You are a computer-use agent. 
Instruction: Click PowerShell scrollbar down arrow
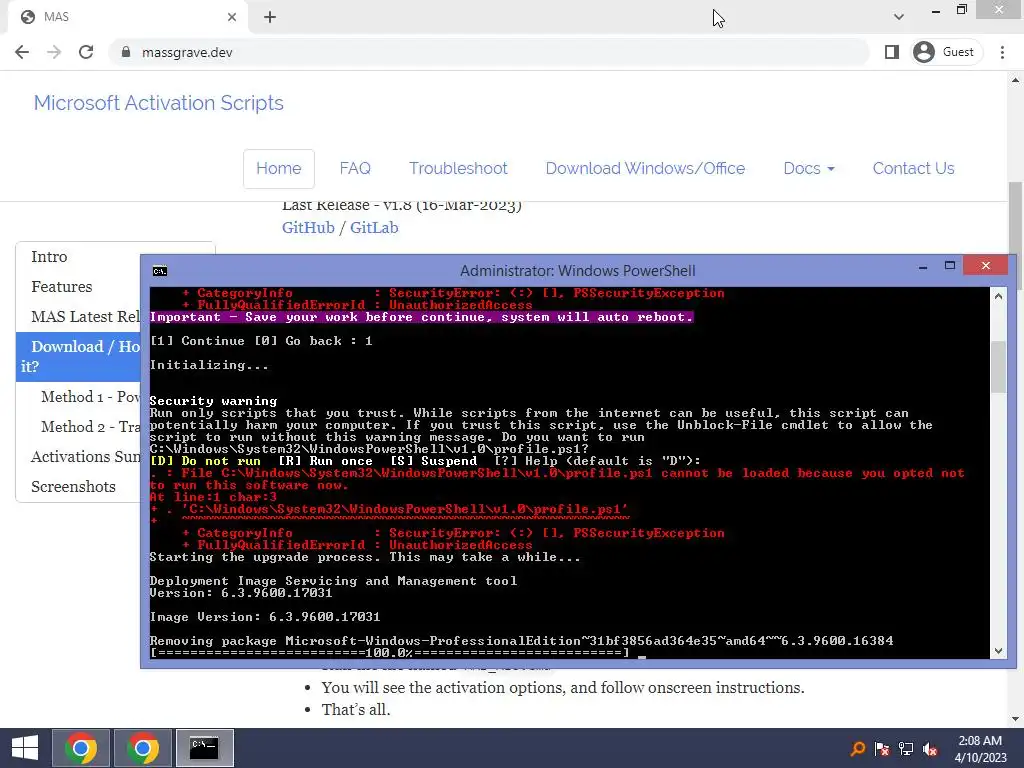point(998,650)
